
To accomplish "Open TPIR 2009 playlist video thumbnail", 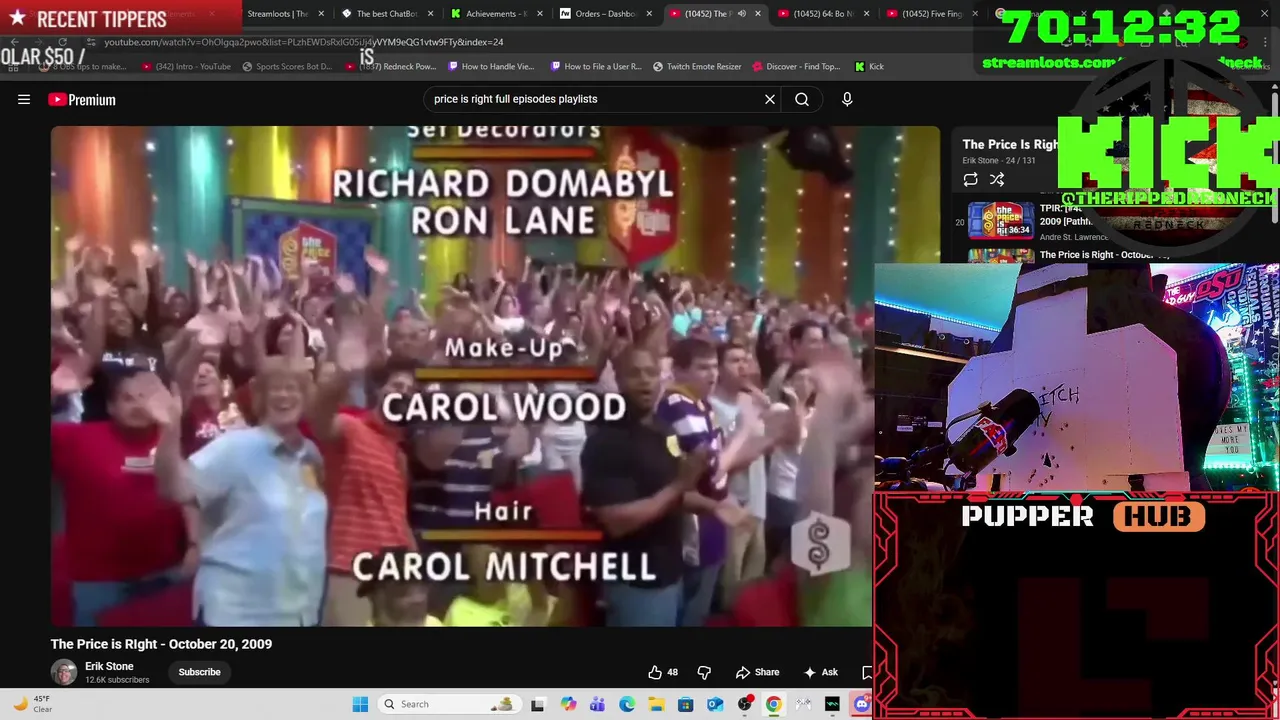I will pos(1001,222).
